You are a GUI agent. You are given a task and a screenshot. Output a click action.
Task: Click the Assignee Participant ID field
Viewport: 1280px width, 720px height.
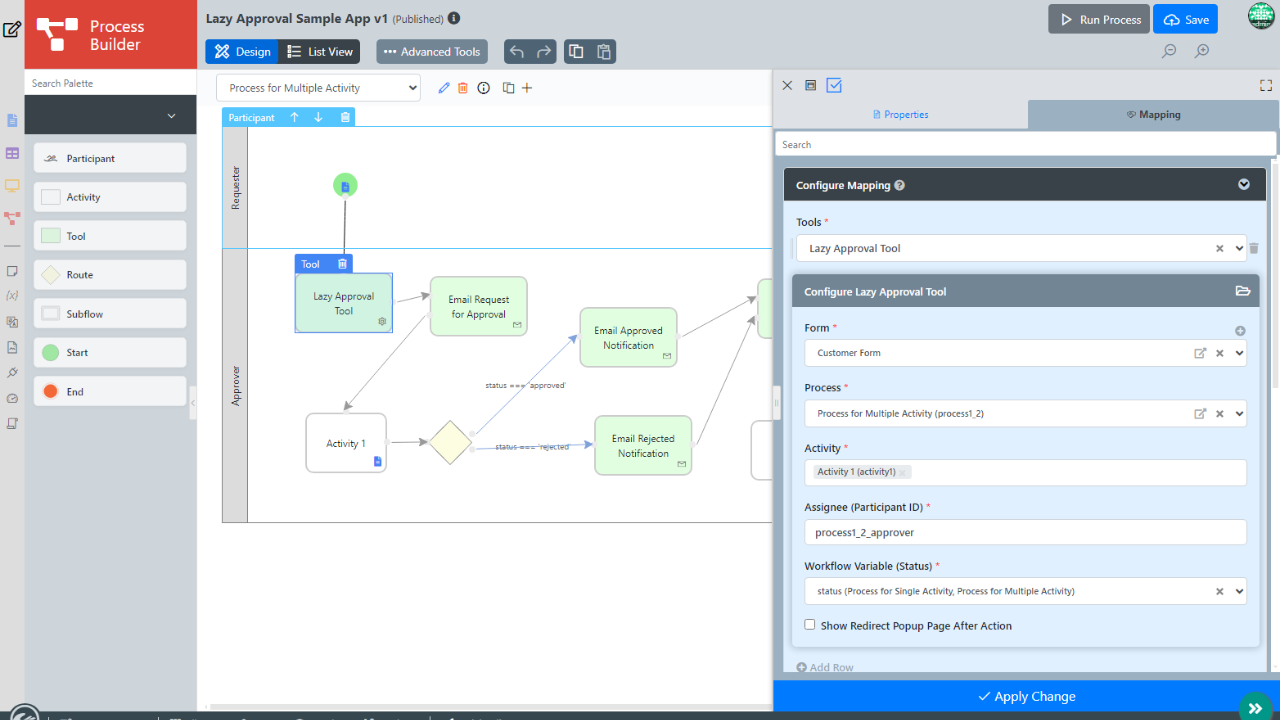tap(1024, 532)
